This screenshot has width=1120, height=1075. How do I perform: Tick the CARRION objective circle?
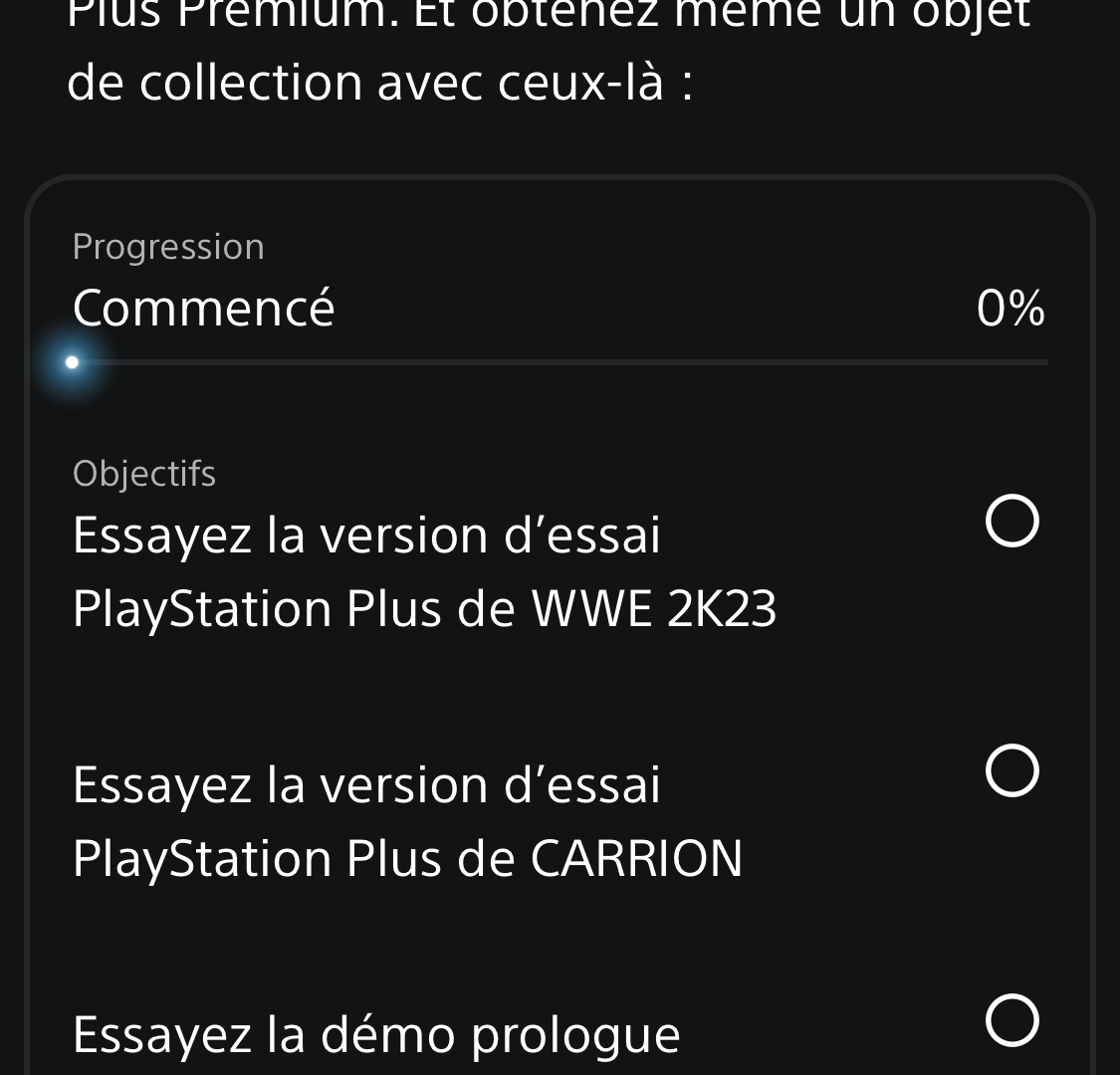click(x=1011, y=770)
